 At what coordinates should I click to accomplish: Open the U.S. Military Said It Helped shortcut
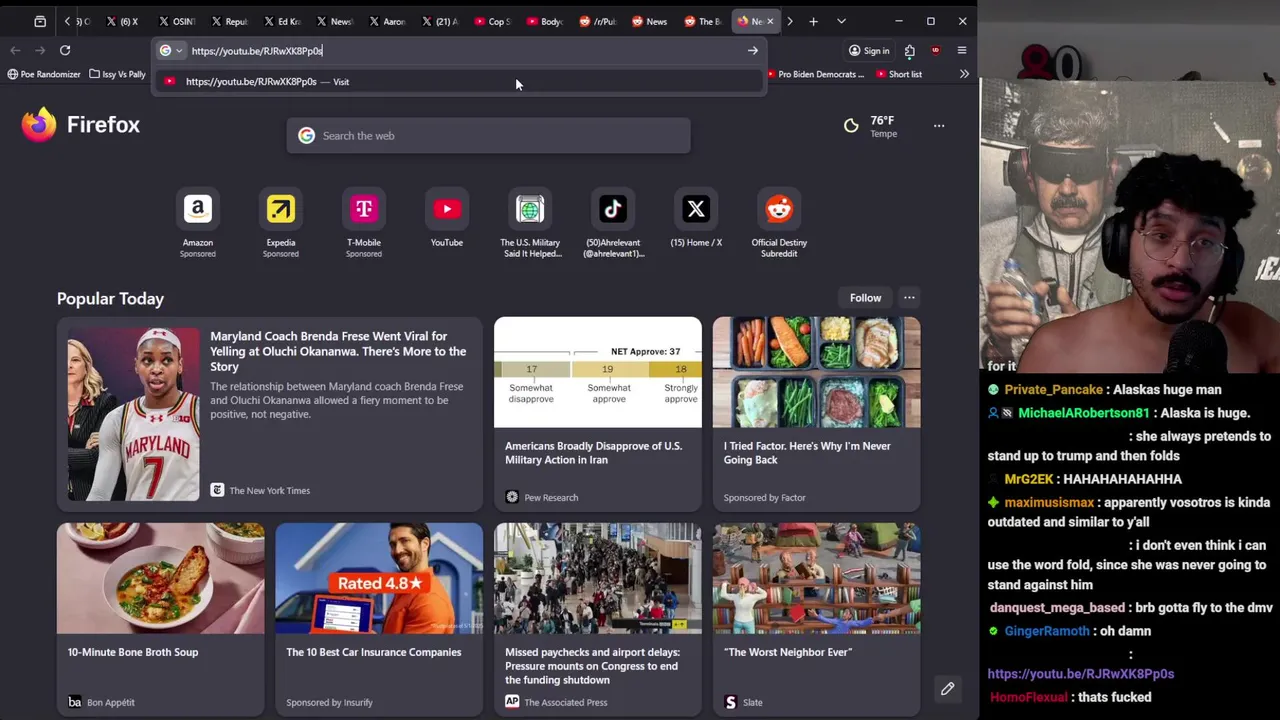pyautogui.click(x=530, y=222)
